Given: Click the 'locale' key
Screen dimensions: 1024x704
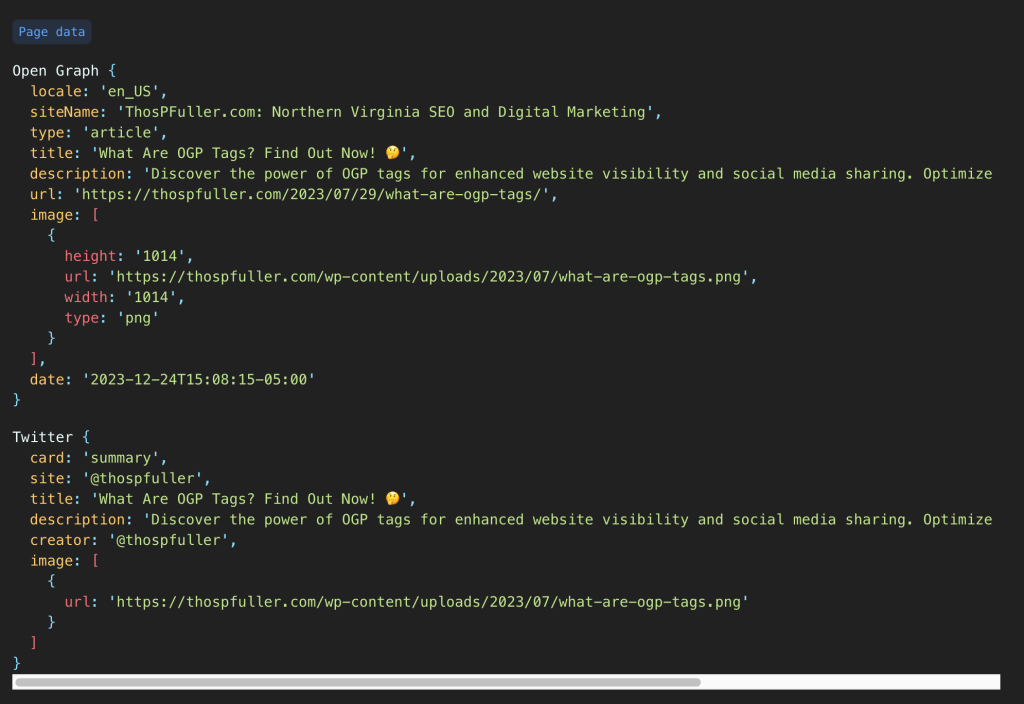Looking at the screenshot, I should 56,91.
